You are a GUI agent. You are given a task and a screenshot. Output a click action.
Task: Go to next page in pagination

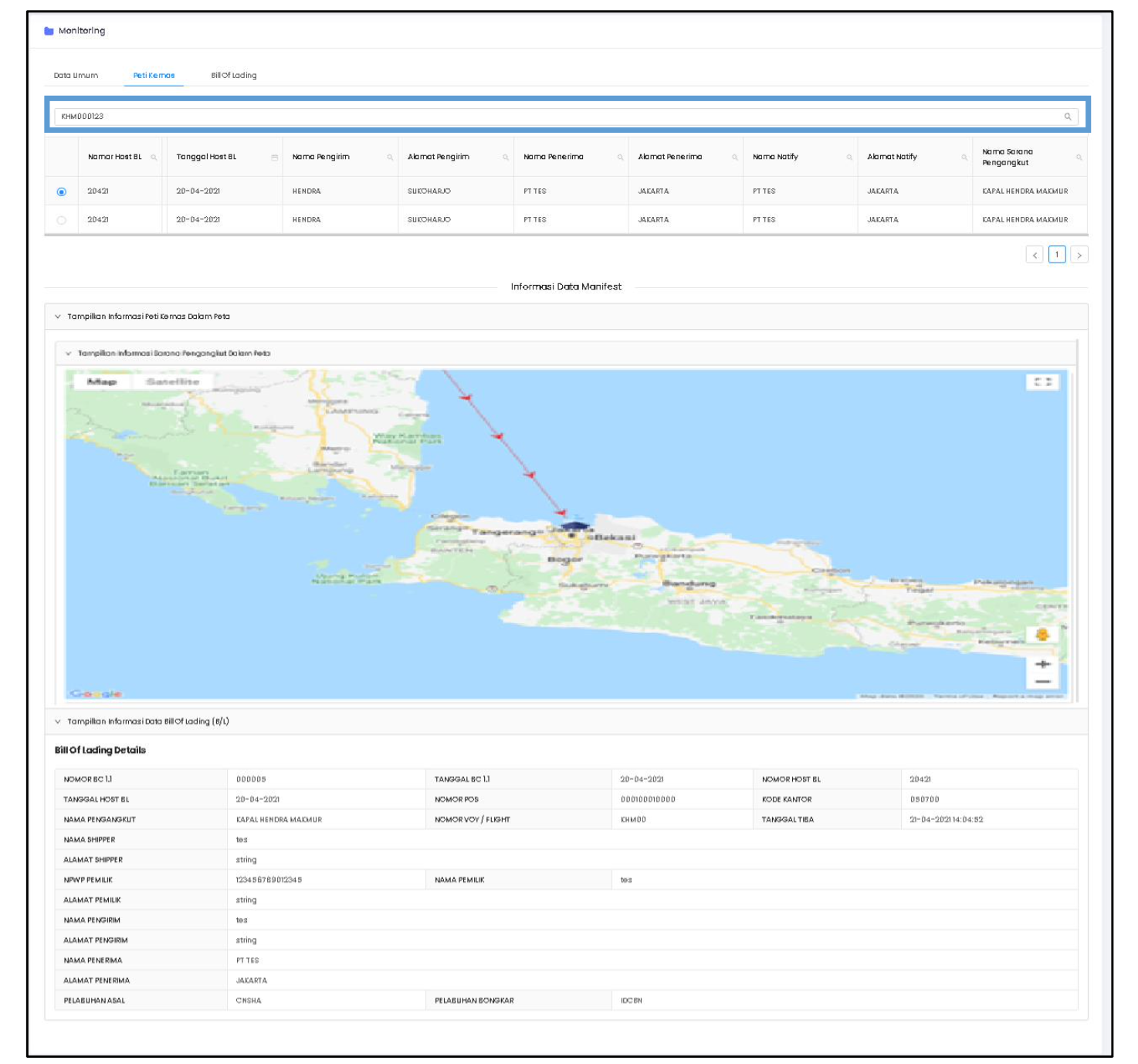(1079, 255)
